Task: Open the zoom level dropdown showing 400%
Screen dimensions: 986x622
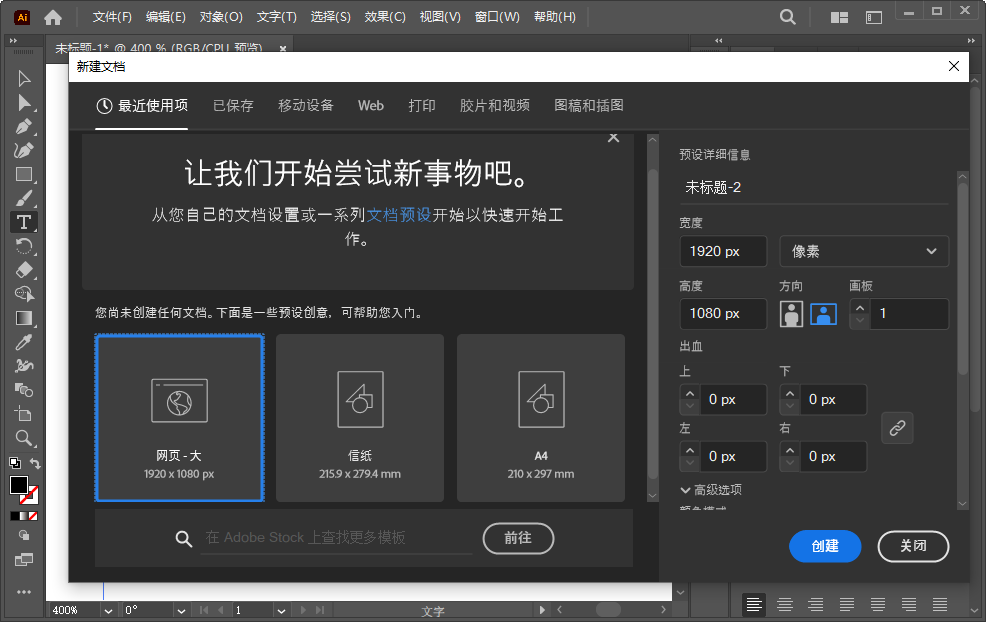Action: pos(108,611)
